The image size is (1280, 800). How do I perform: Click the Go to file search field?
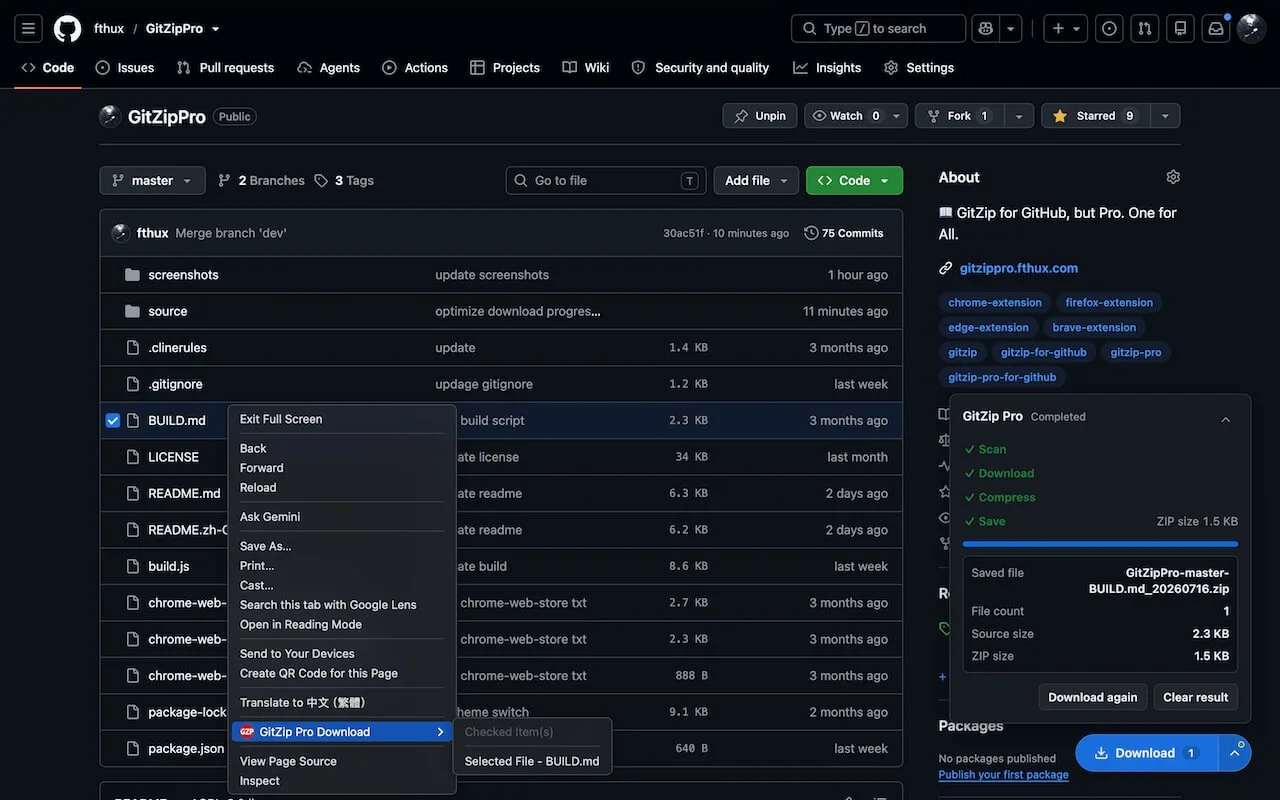click(x=606, y=181)
